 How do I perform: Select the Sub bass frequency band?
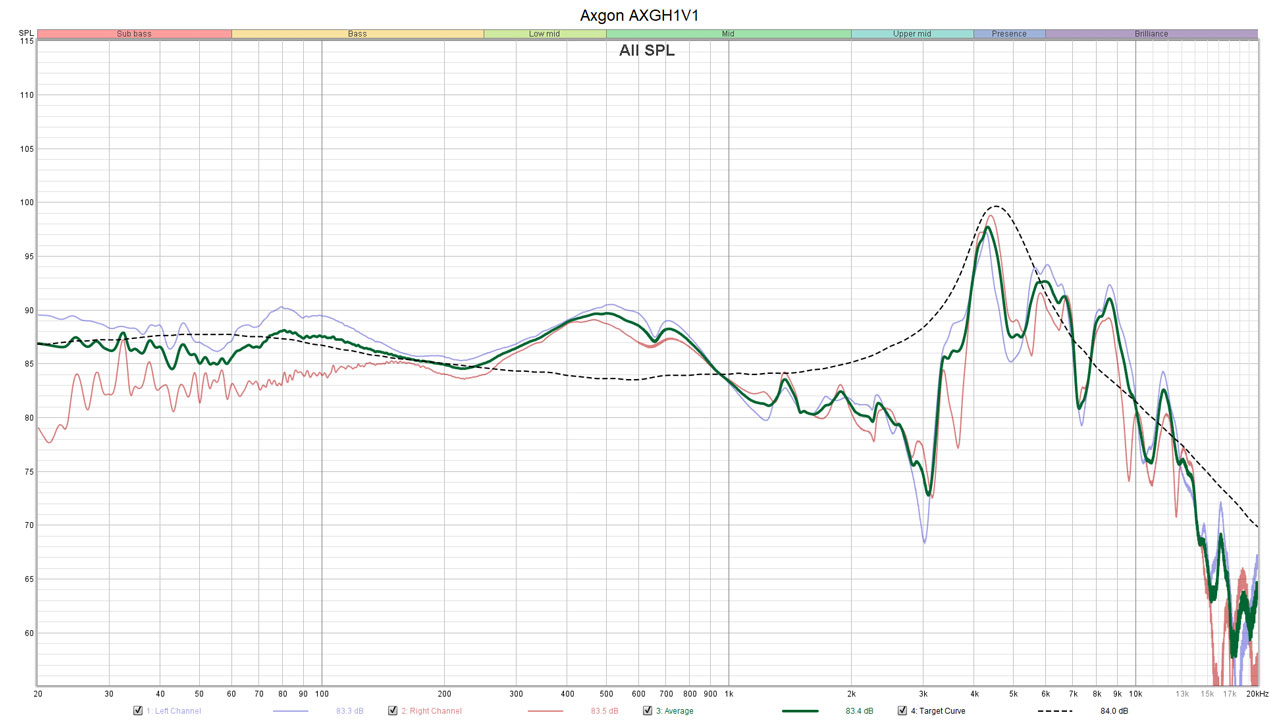[134, 34]
